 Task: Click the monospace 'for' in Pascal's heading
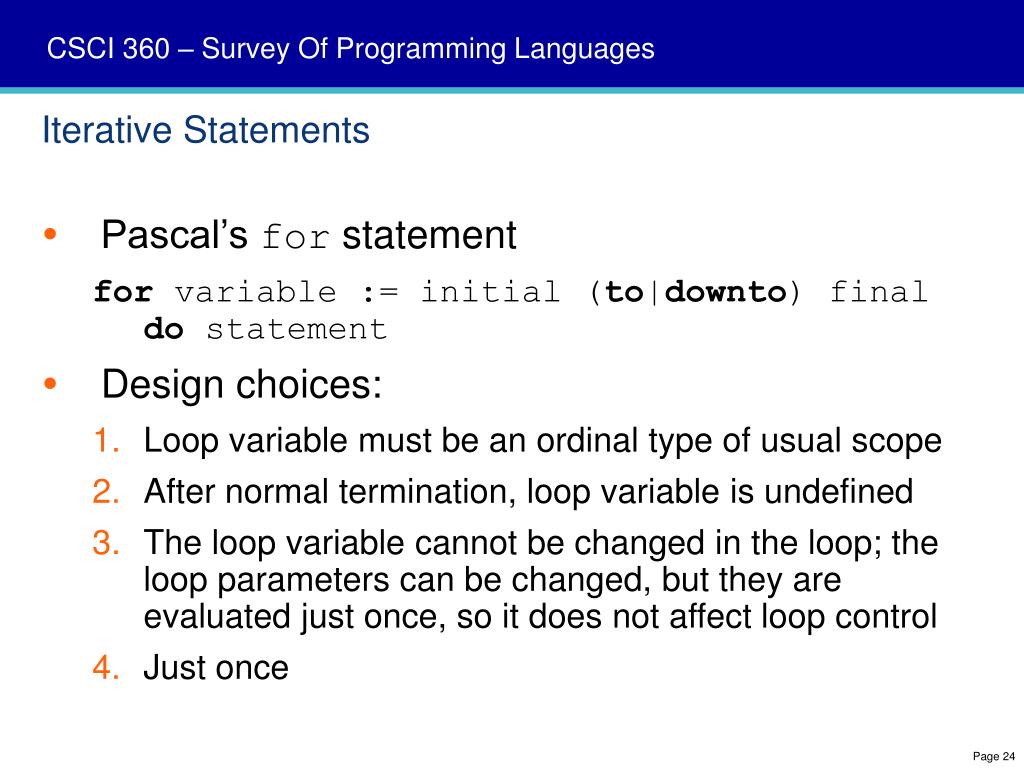click(x=295, y=237)
